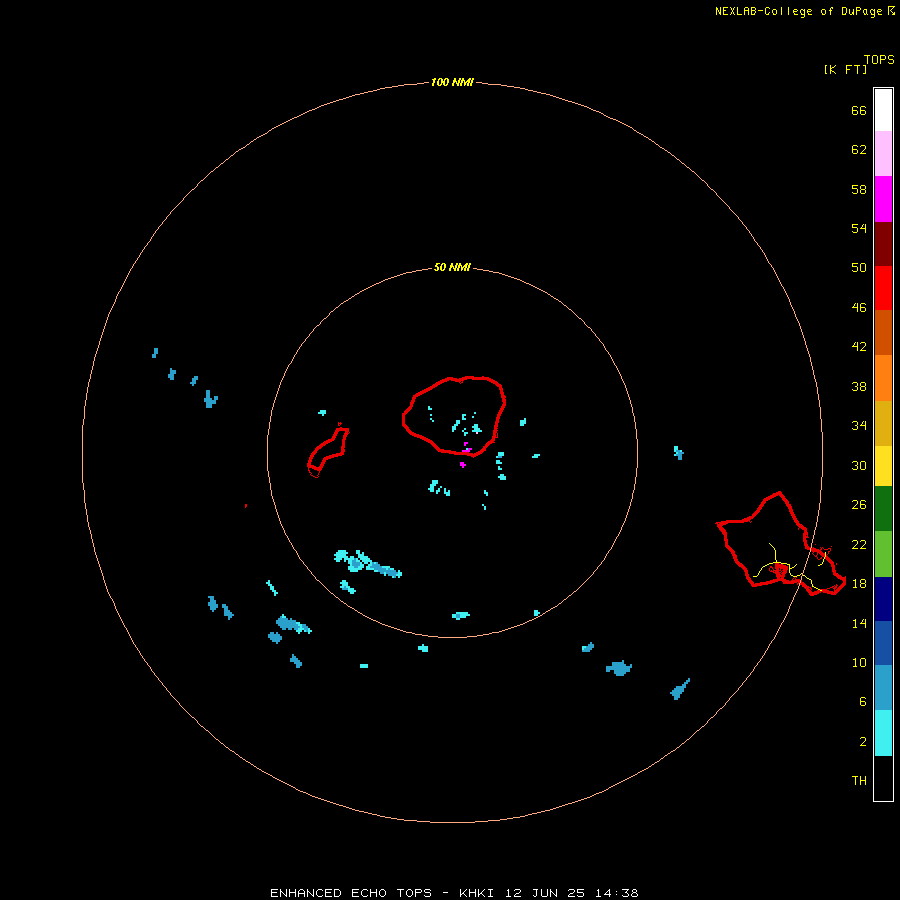Pick the dark red legend swatch
Viewport: 900px width, 900px height.
883,243
